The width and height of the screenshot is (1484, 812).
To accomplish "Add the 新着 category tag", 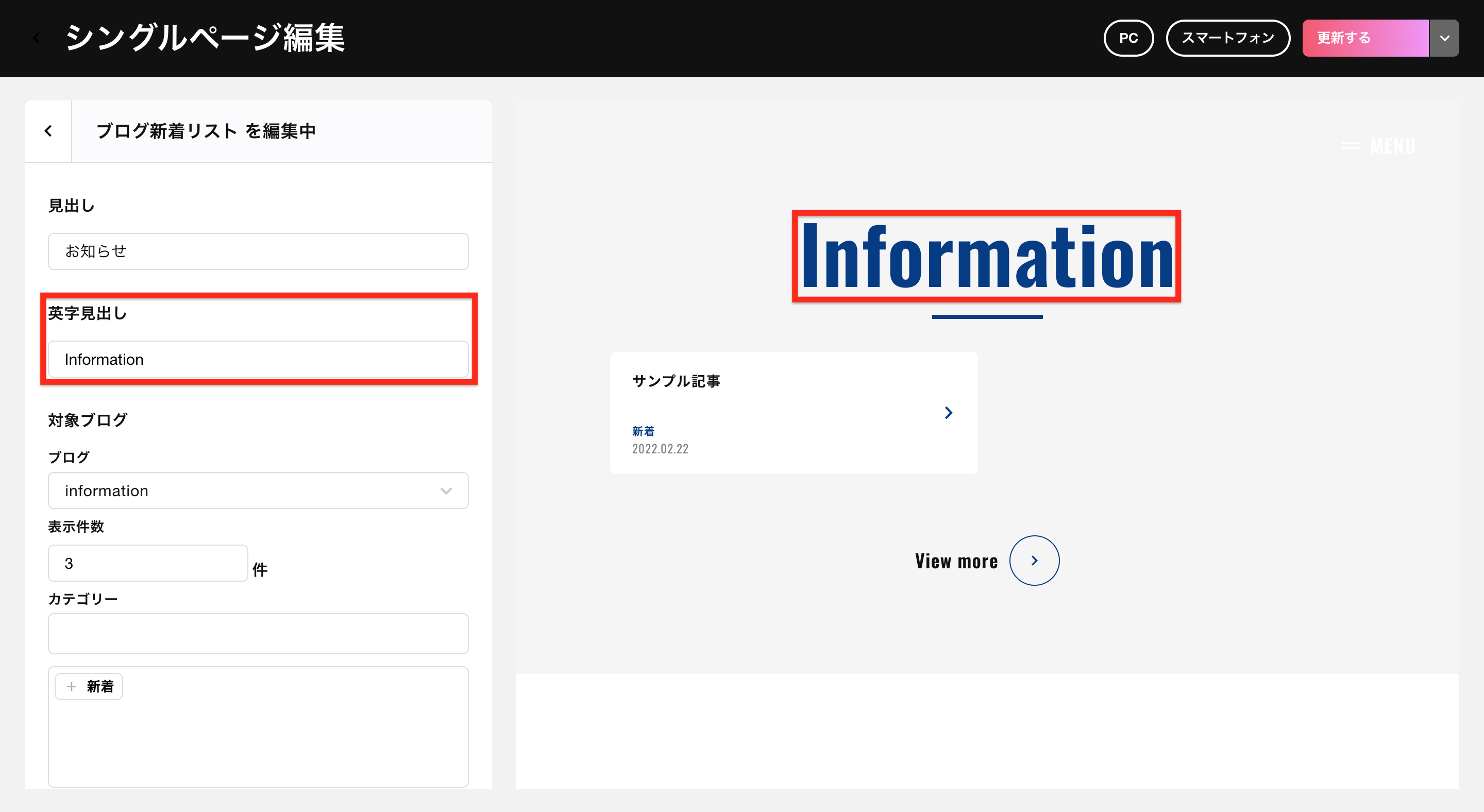I will pos(89,686).
